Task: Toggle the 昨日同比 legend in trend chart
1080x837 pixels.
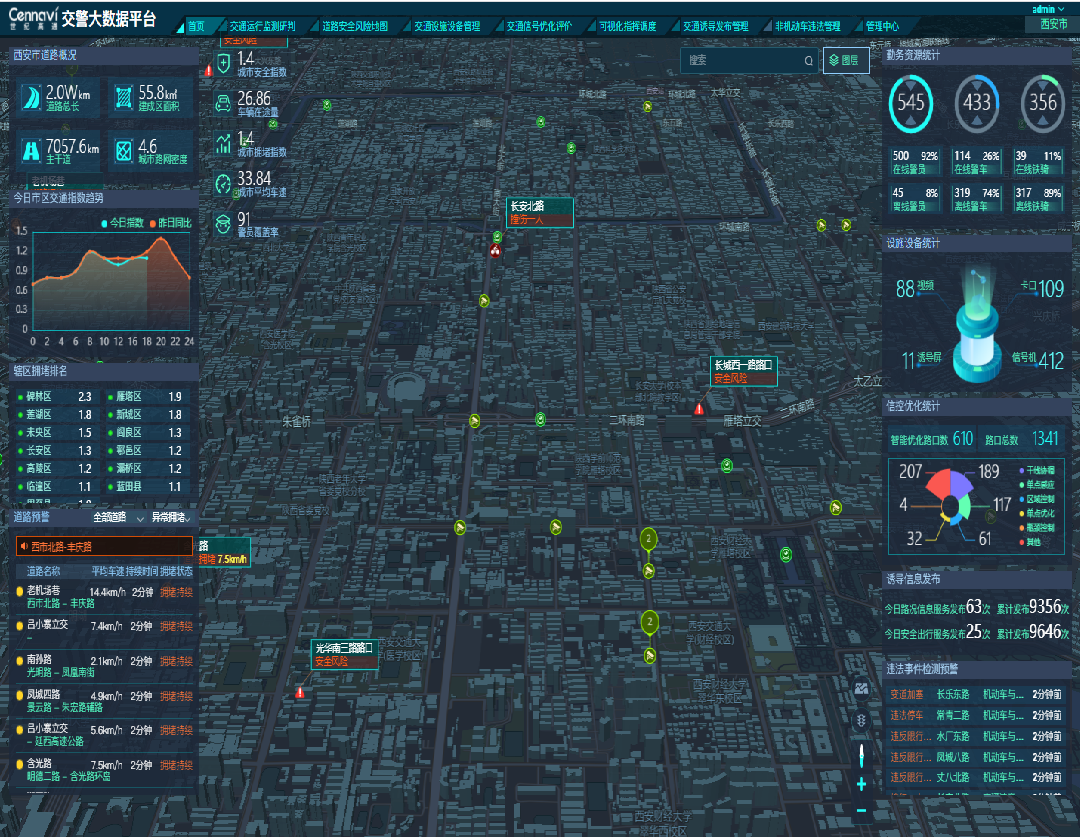Action: 169,222
